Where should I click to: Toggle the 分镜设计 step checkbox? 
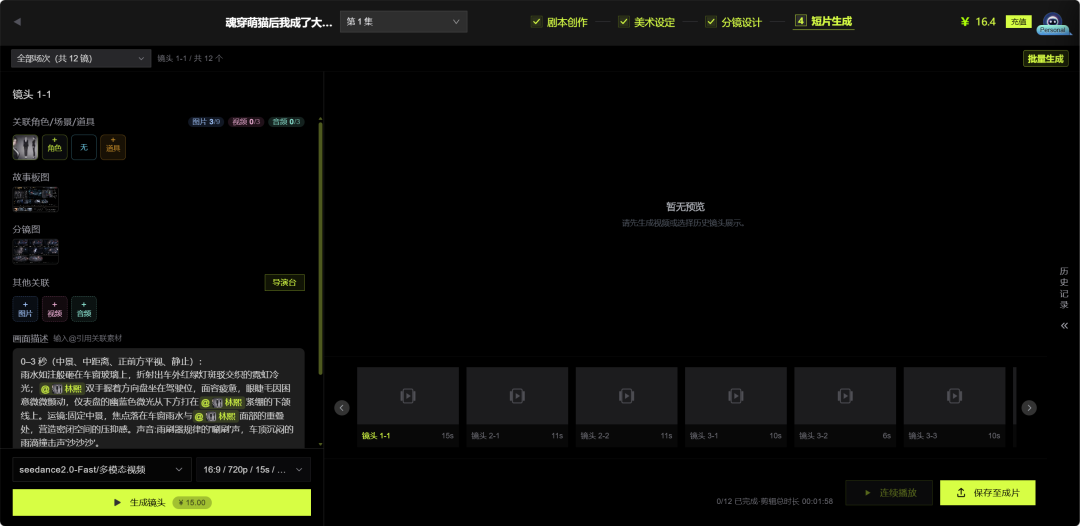pyautogui.click(x=711, y=21)
